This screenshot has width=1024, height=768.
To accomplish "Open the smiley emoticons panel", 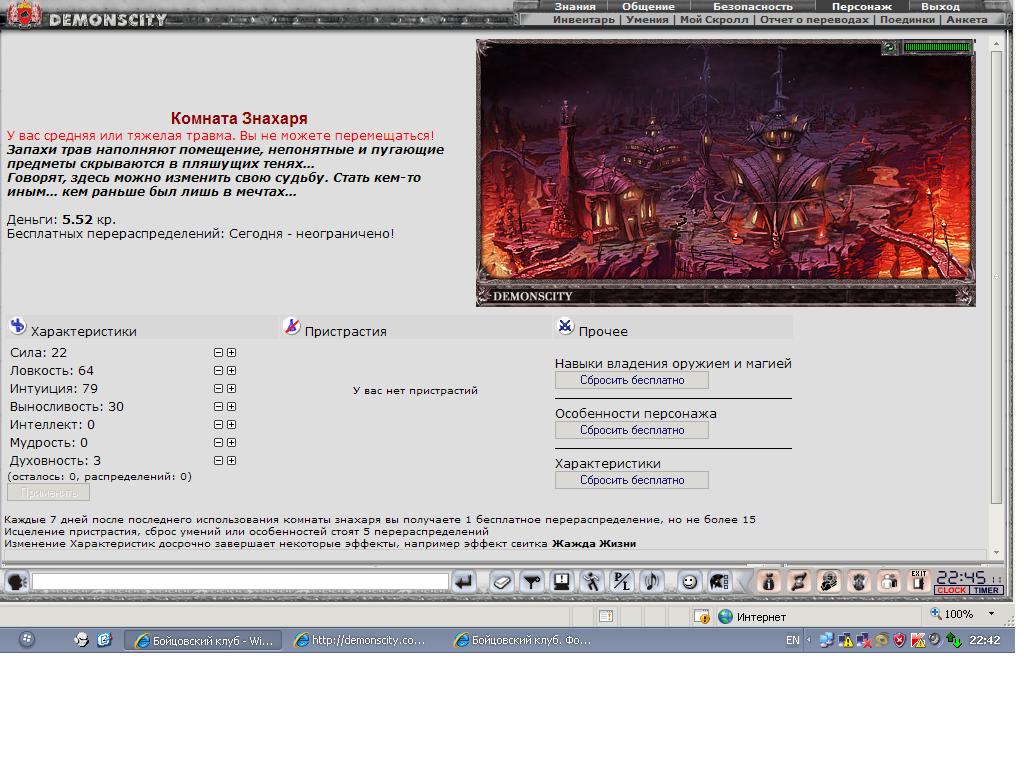I will pyautogui.click(x=689, y=581).
